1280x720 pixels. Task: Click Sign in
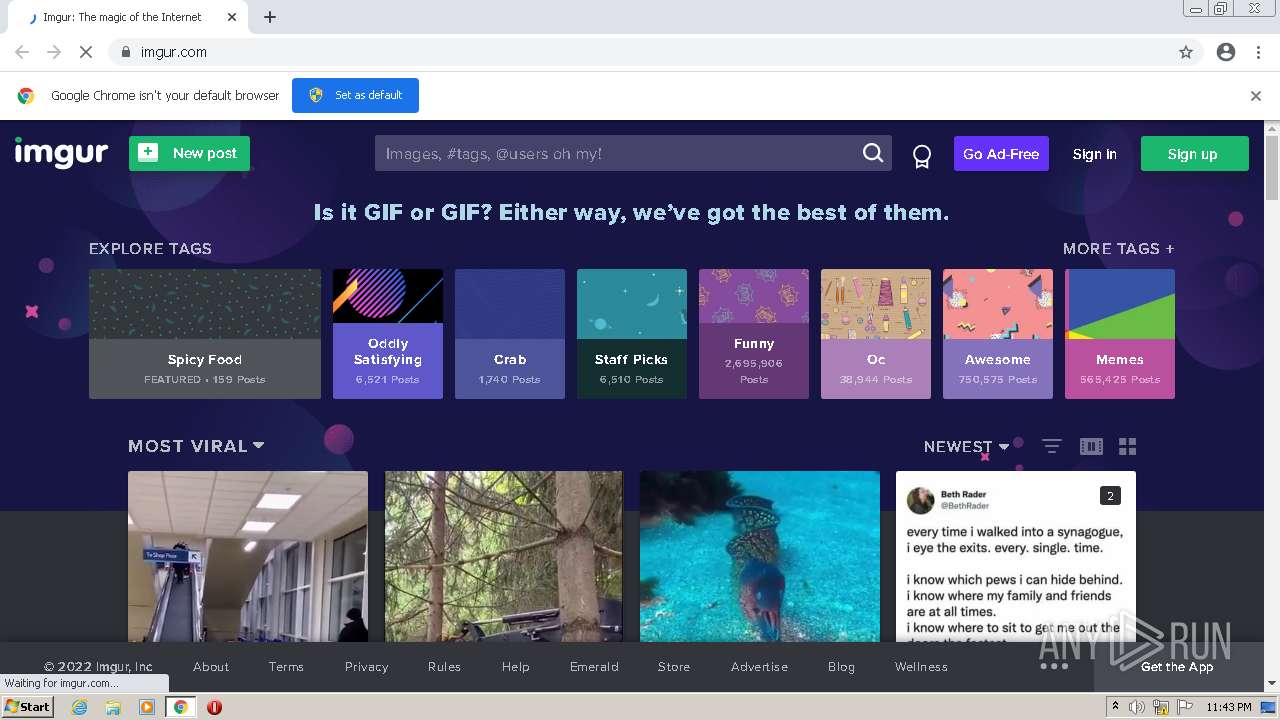pyautogui.click(x=1094, y=154)
